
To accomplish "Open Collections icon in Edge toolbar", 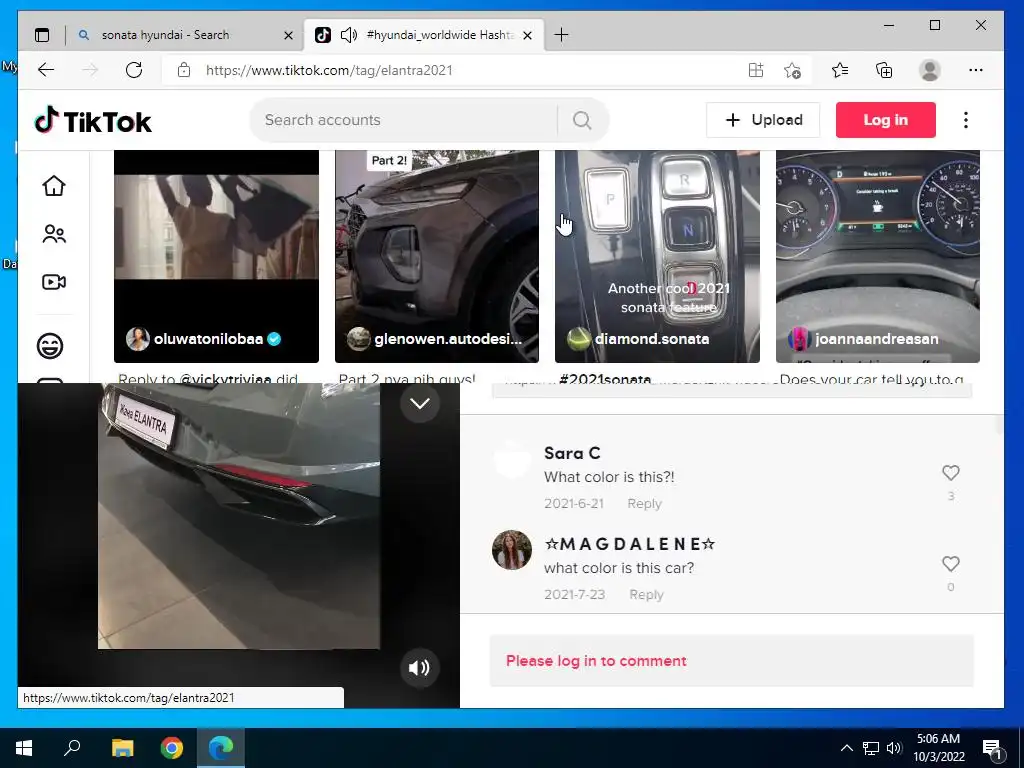I will click(x=884, y=70).
